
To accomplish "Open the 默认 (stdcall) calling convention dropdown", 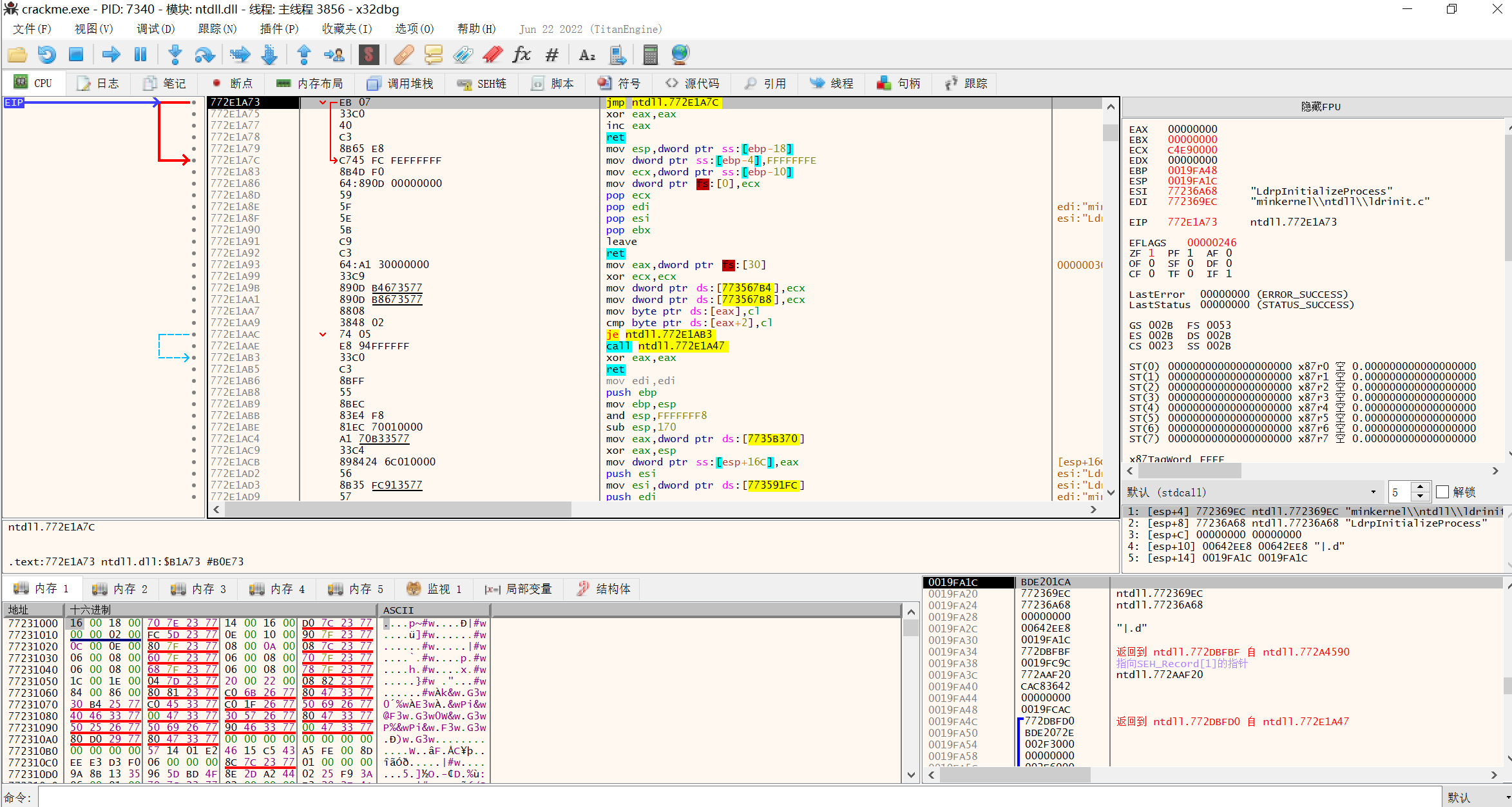I will coord(1252,492).
